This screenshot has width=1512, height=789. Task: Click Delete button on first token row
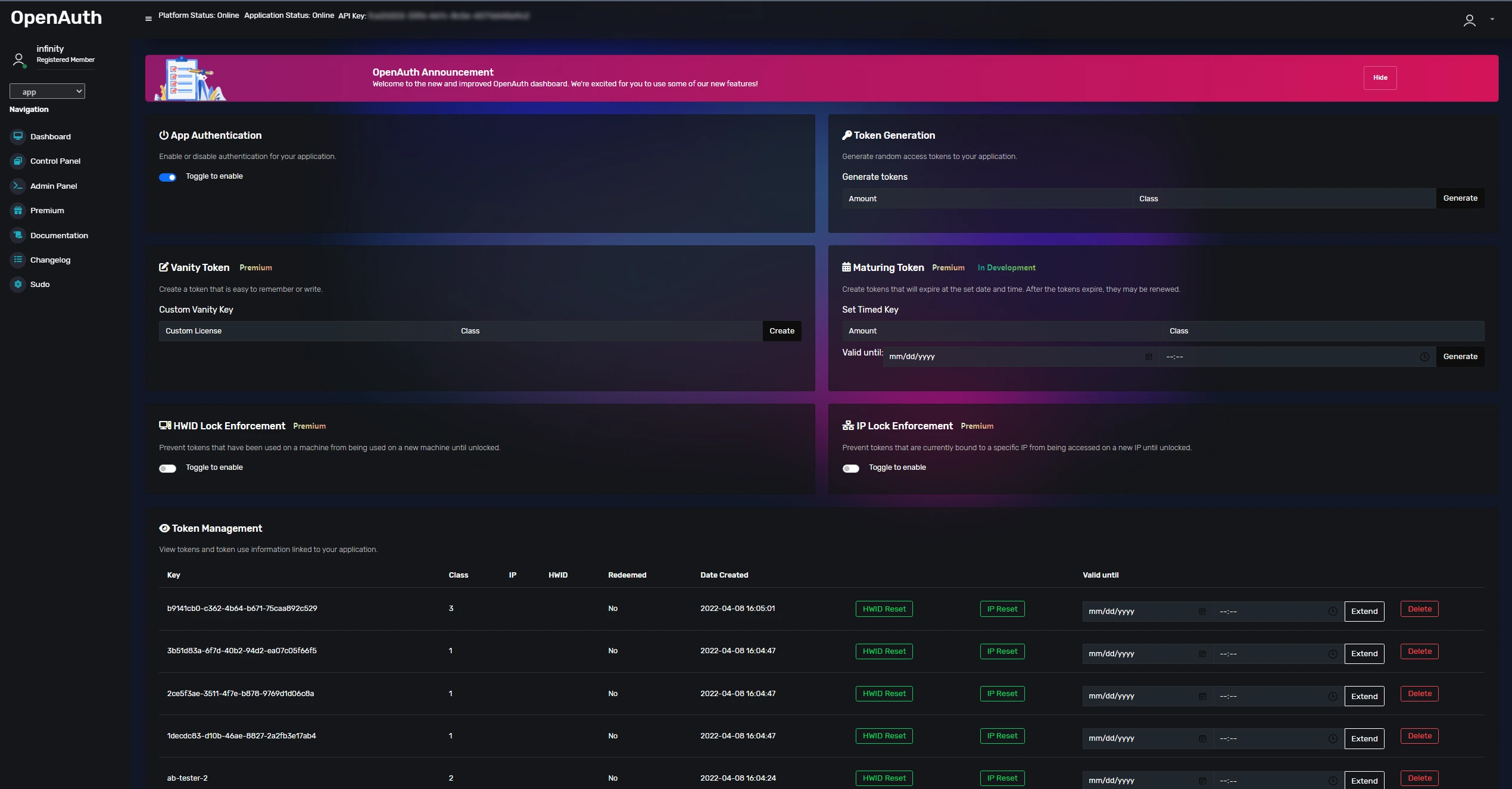[x=1419, y=609]
